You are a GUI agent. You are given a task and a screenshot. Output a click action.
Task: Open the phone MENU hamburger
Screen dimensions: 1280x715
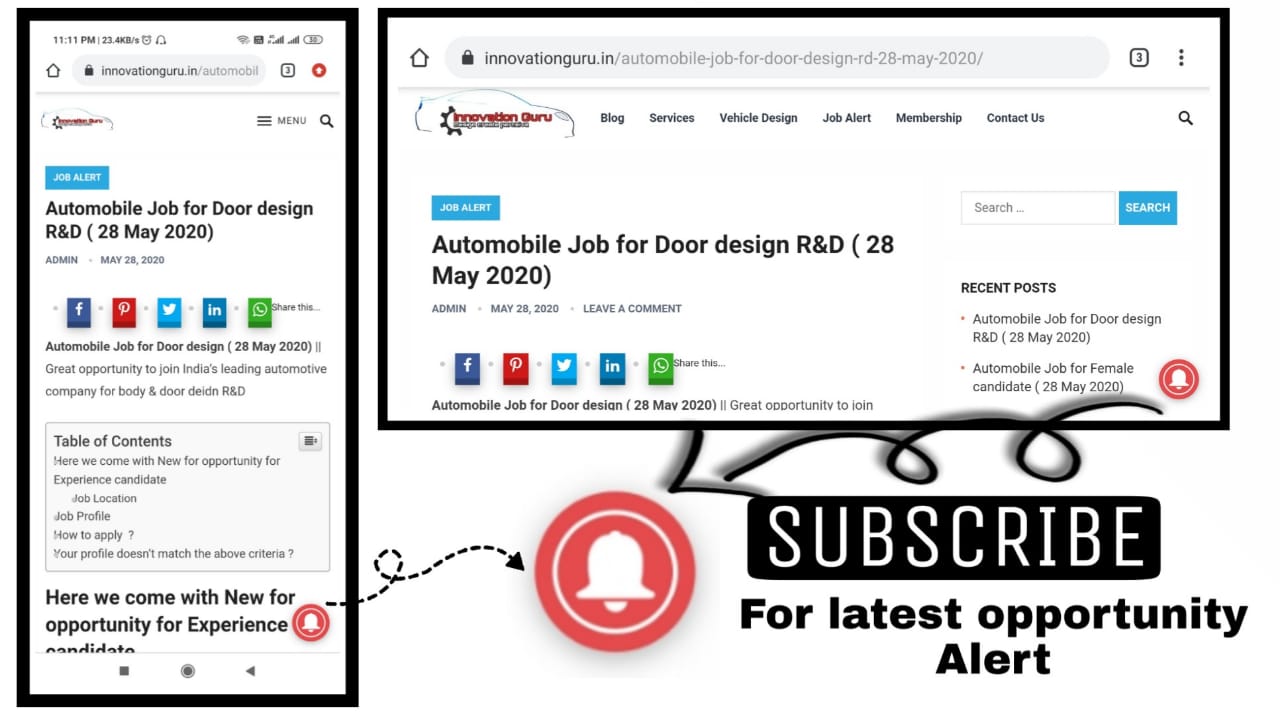[x=282, y=121]
